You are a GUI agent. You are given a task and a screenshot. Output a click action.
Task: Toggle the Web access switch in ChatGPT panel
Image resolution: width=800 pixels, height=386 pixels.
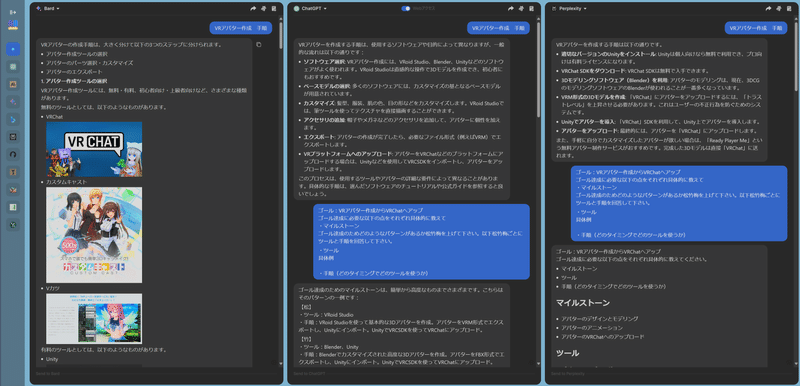pyautogui.click(x=406, y=9)
